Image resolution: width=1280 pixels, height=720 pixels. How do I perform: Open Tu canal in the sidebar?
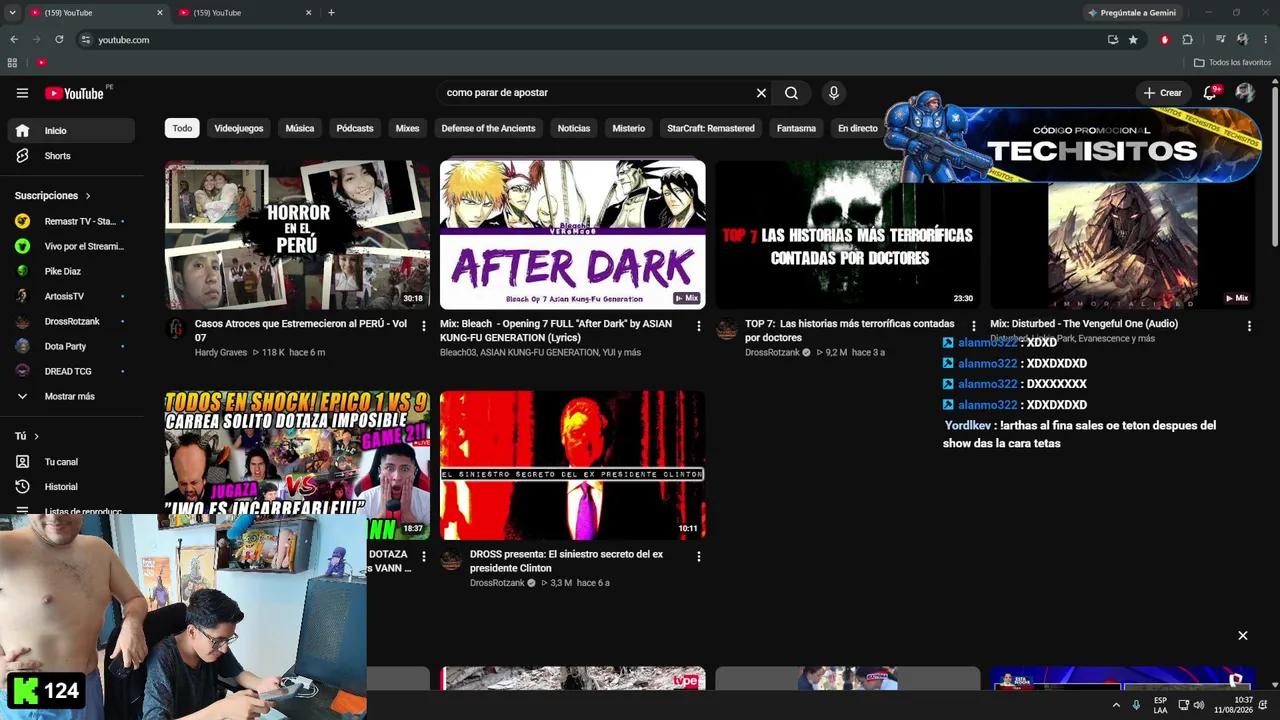(71, 462)
